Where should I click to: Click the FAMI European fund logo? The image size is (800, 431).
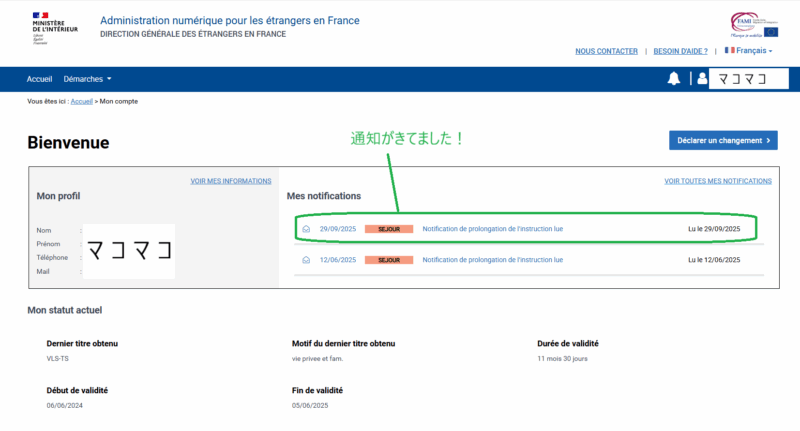pos(754,25)
